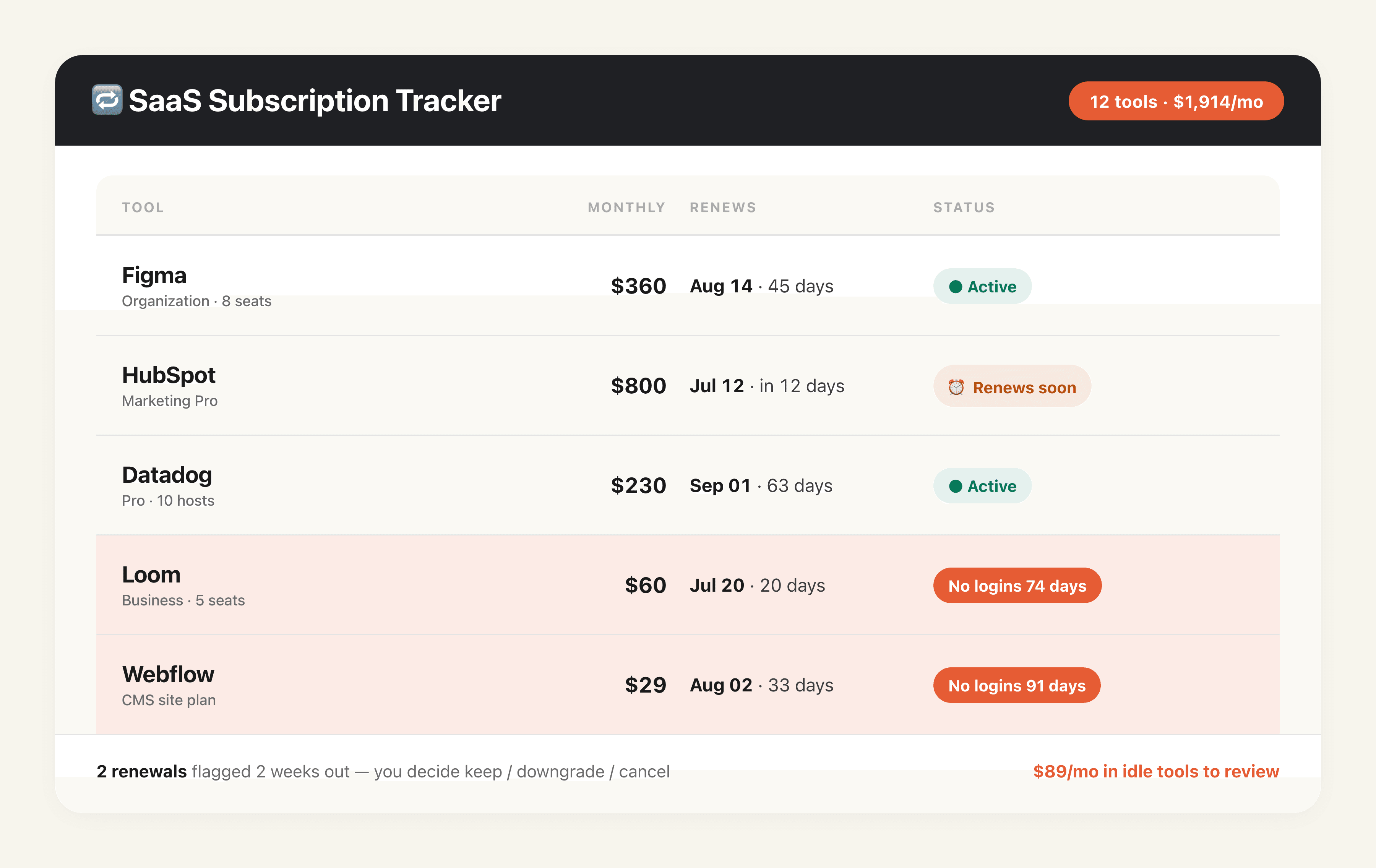Open the Figma tool name

point(154,276)
